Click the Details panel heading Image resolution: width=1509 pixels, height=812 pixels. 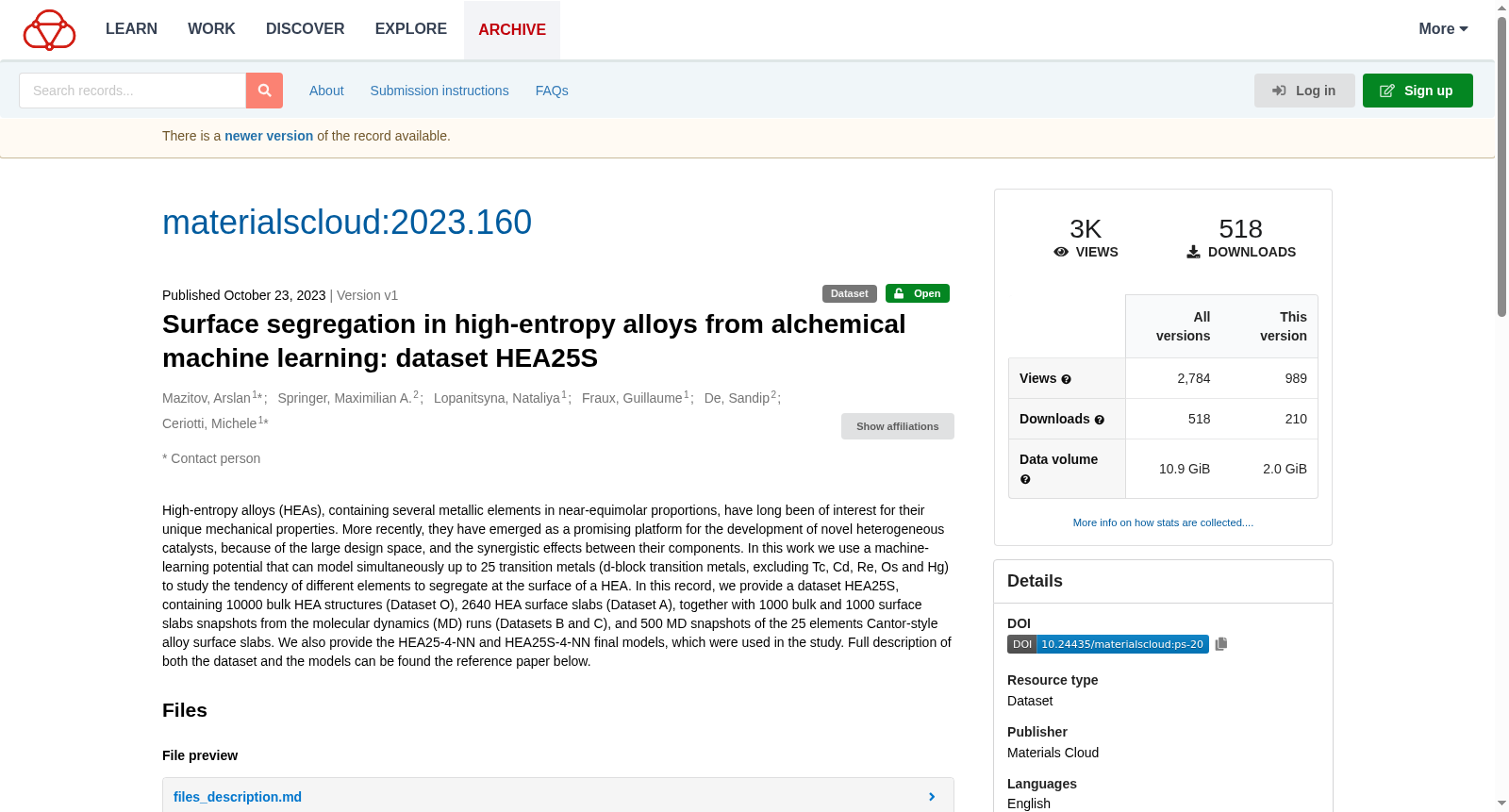coord(1035,581)
